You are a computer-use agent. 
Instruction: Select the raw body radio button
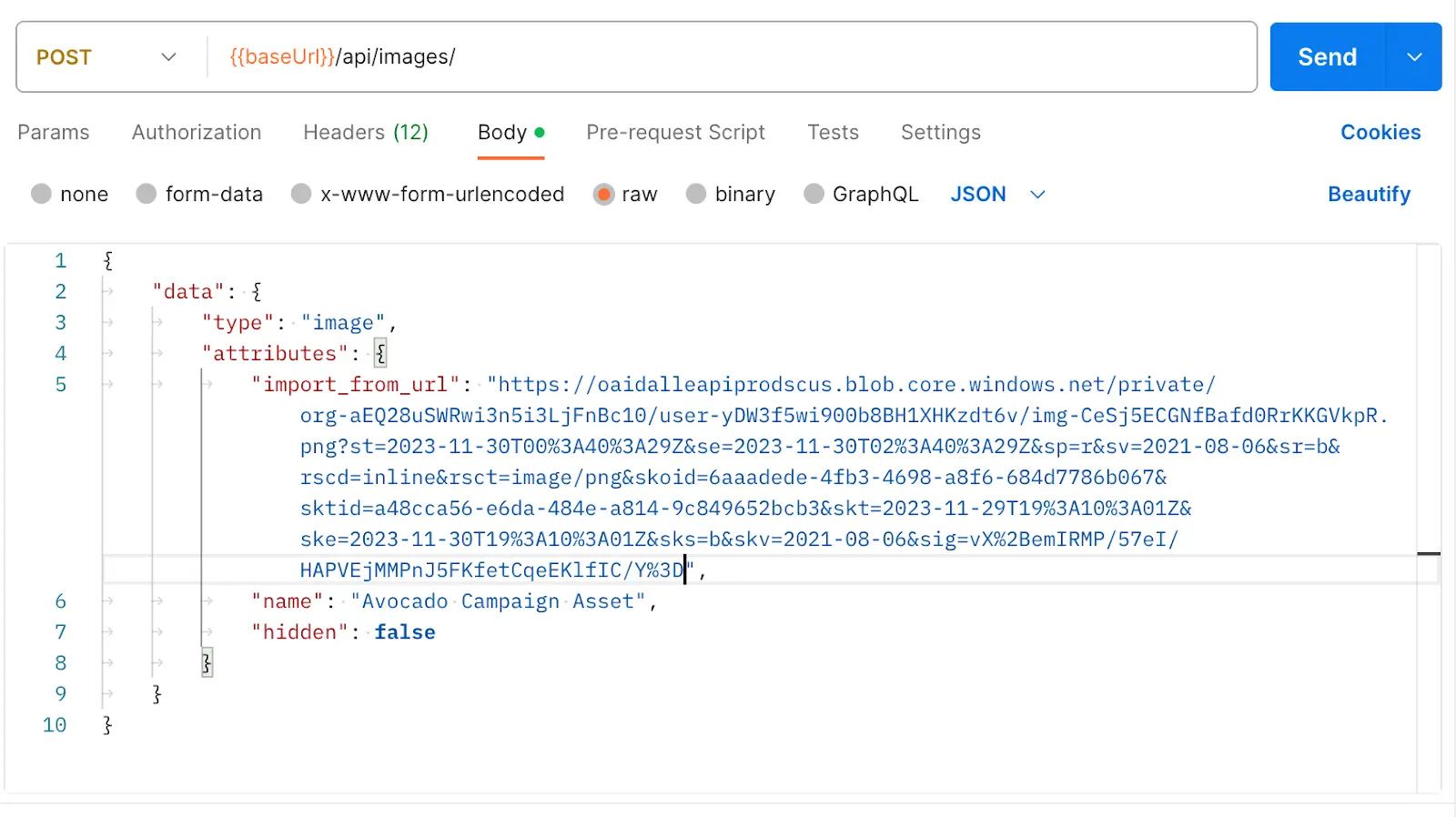click(603, 194)
